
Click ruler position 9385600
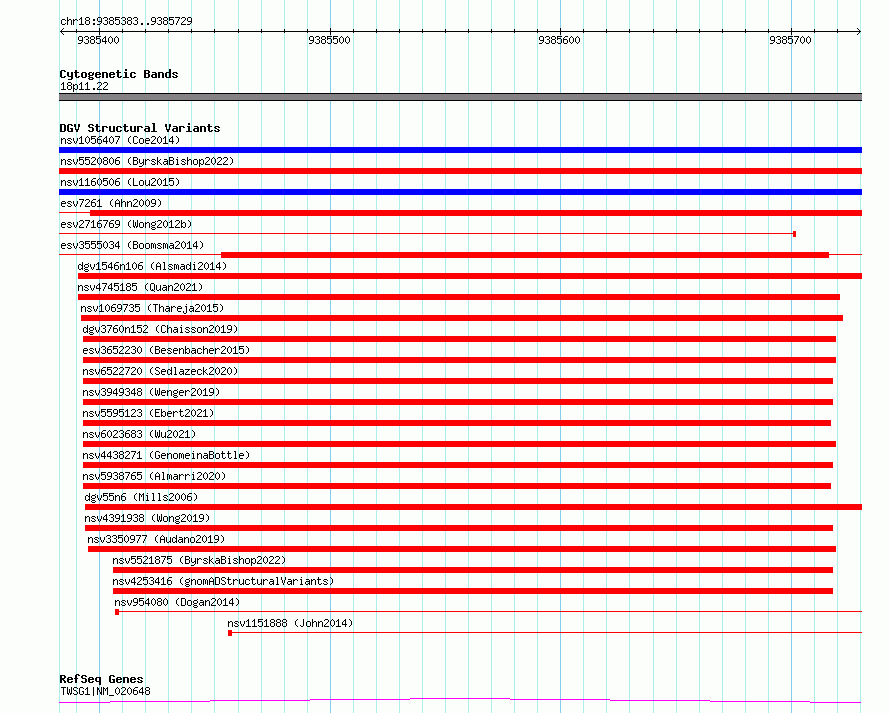coord(560,40)
